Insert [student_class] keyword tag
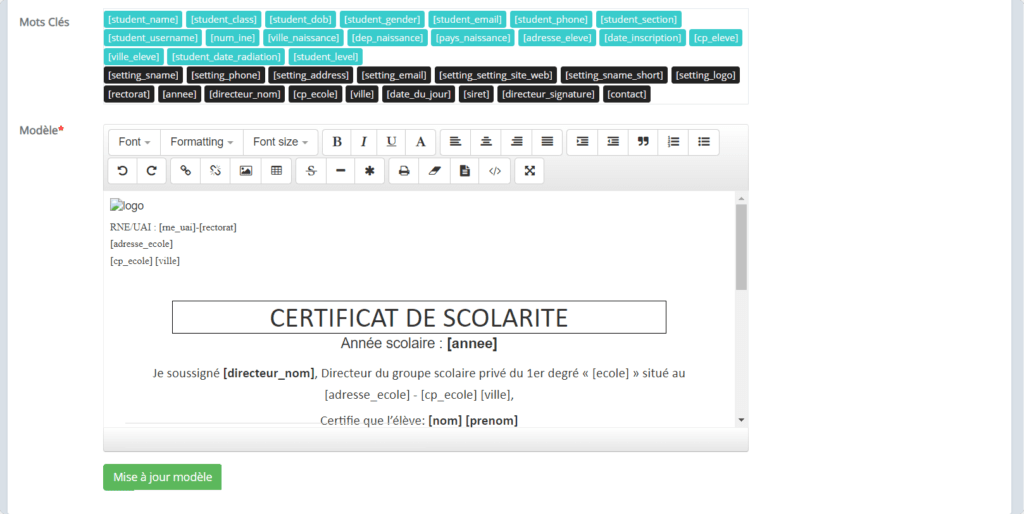The width and height of the screenshot is (1024, 514). point(223,19)
